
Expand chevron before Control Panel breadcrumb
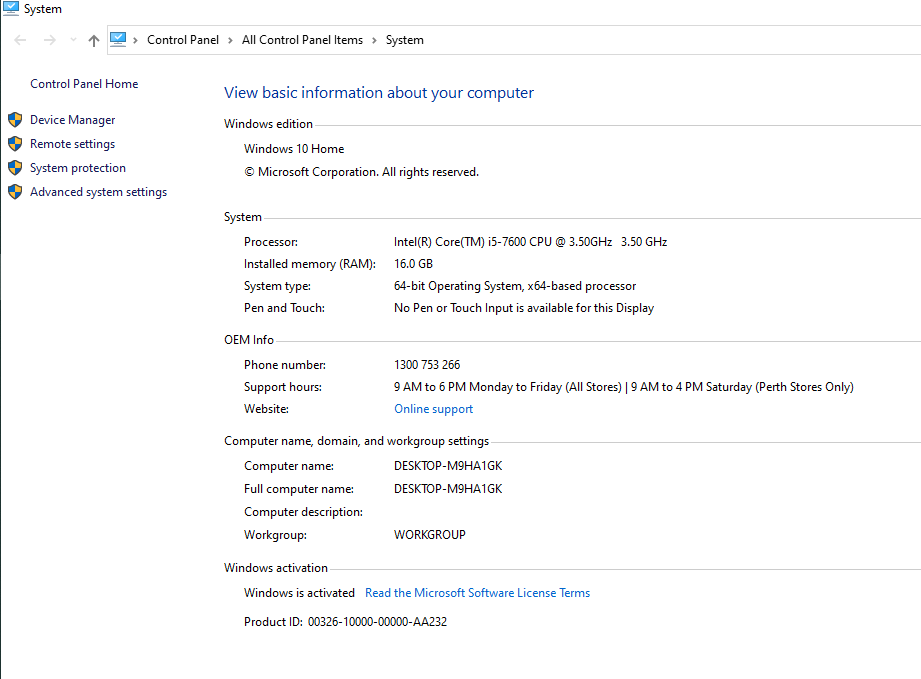click(136, 40)
